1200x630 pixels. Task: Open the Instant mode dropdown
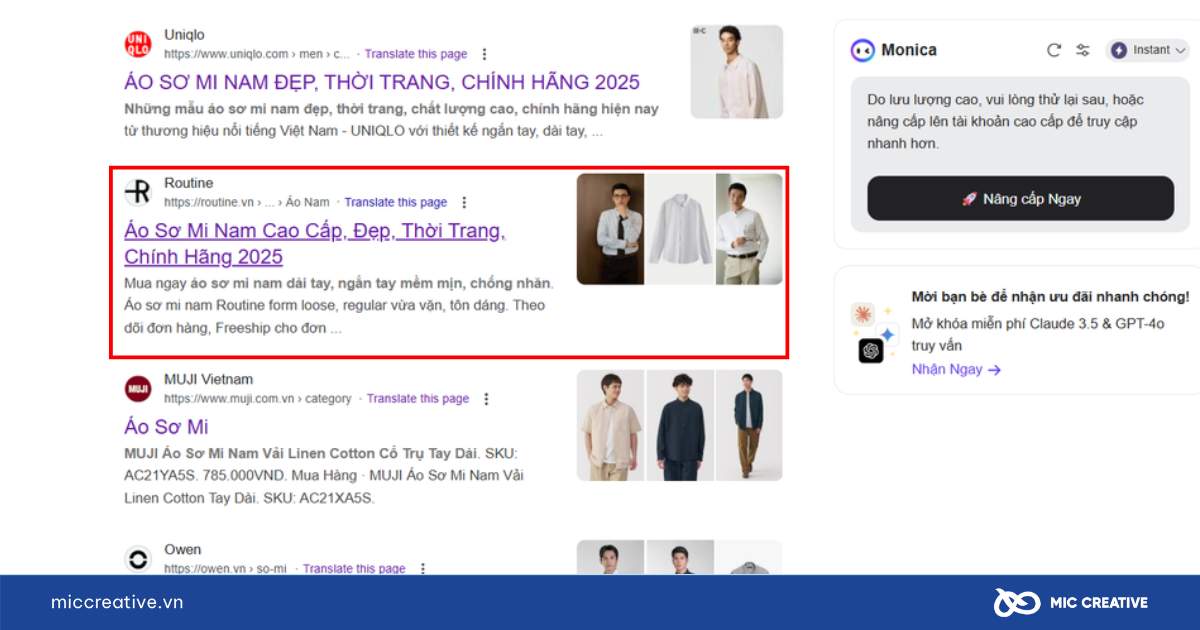1147,50
